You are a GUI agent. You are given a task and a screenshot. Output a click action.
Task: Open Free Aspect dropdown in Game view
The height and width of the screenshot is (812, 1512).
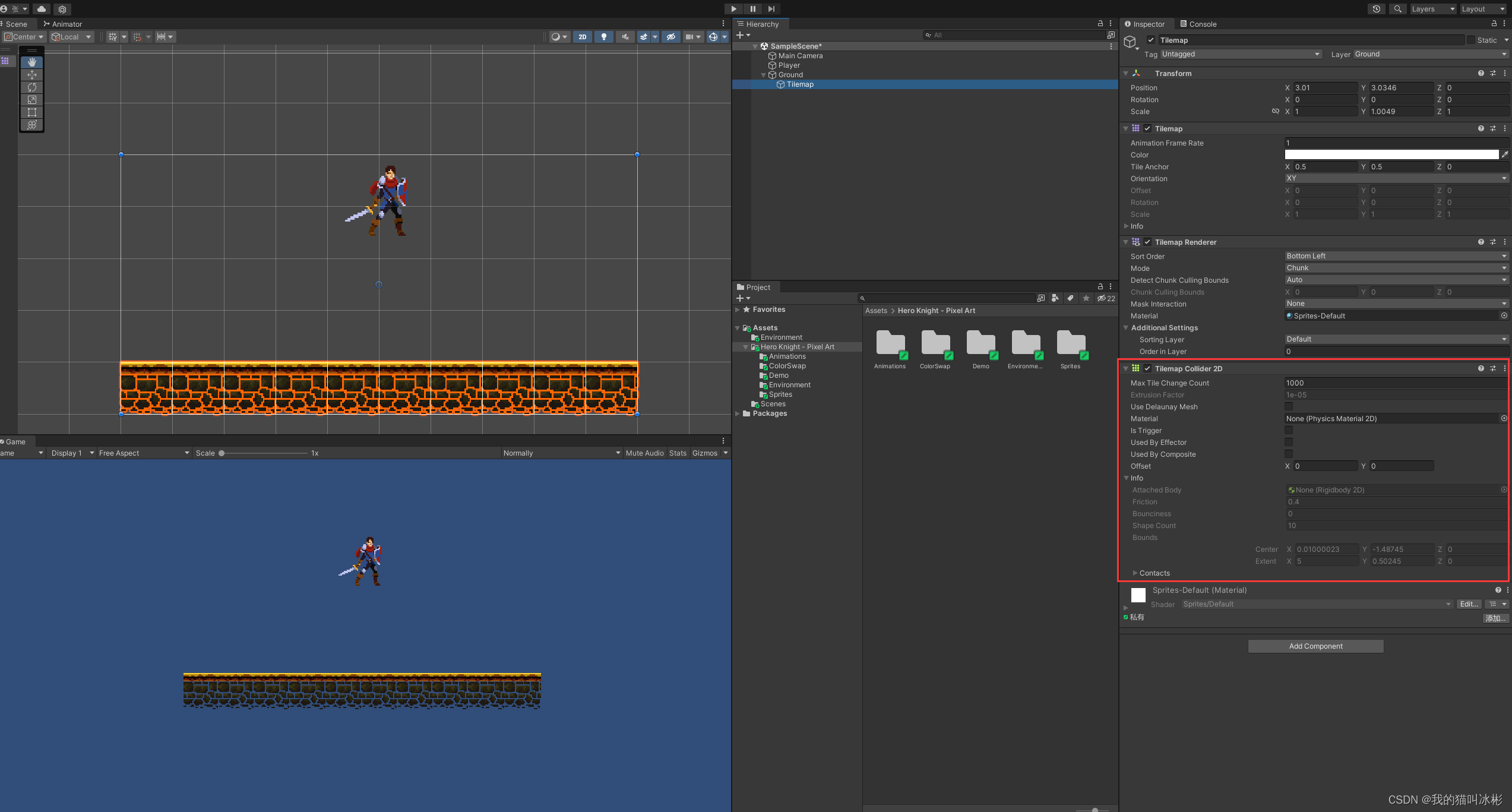tap(144, 453)
